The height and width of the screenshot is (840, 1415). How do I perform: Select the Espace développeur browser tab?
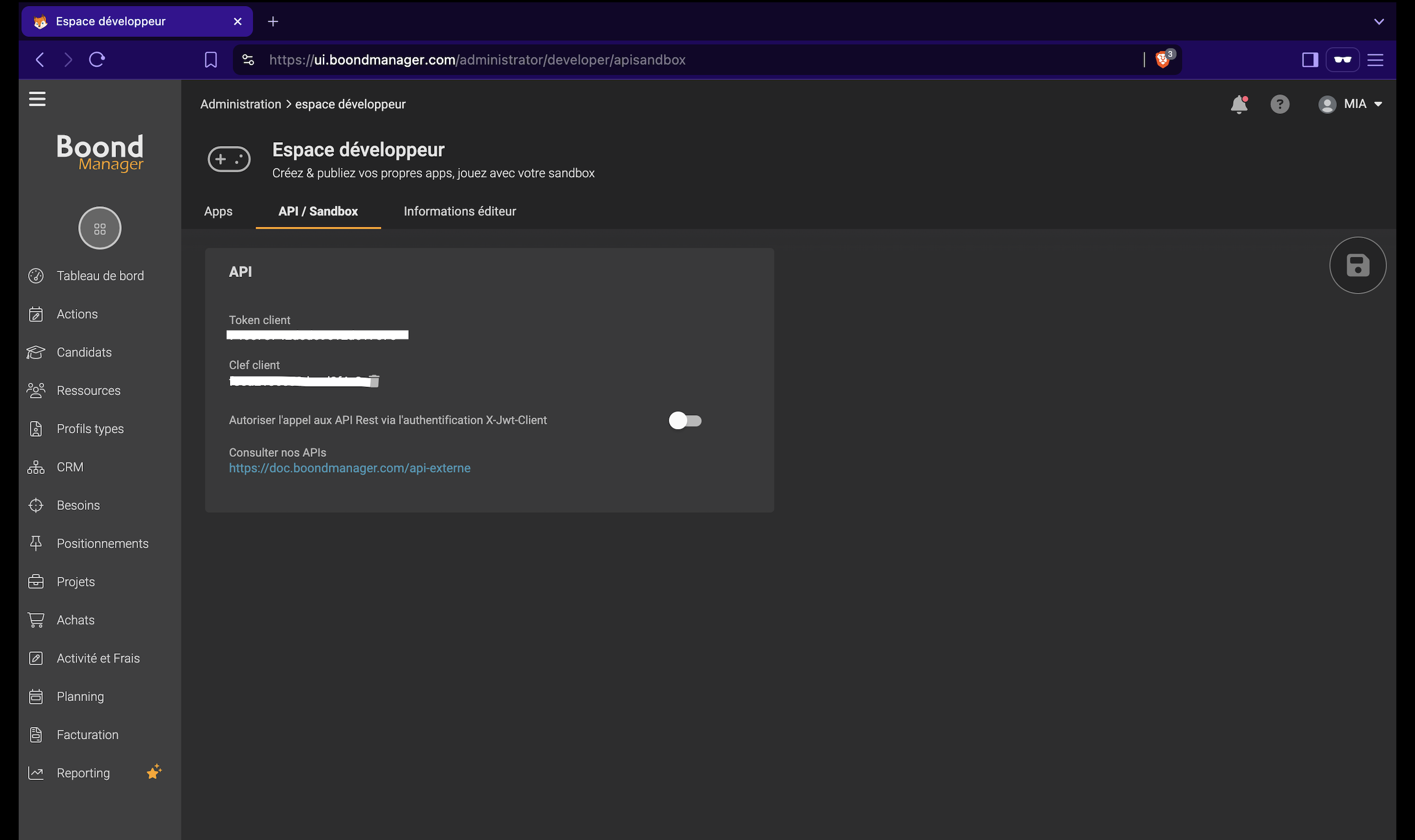point(137,22)
